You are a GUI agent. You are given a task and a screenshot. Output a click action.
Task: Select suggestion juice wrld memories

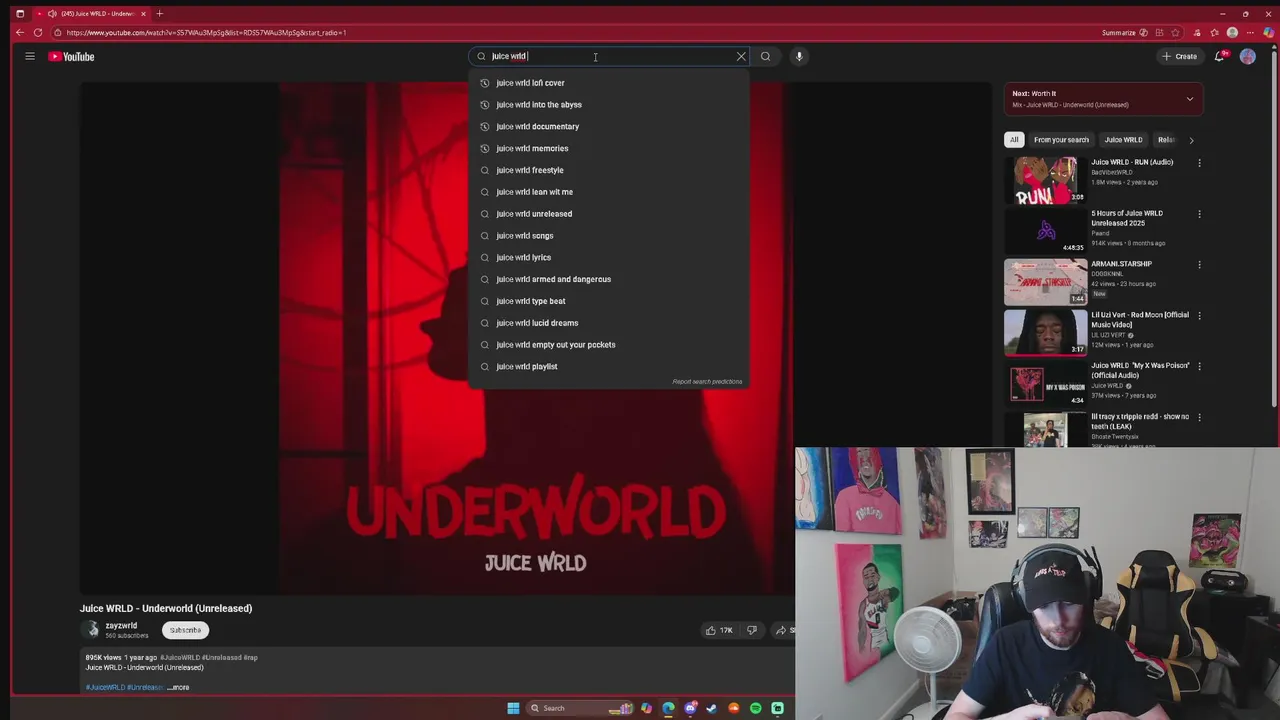click(608, 148)
